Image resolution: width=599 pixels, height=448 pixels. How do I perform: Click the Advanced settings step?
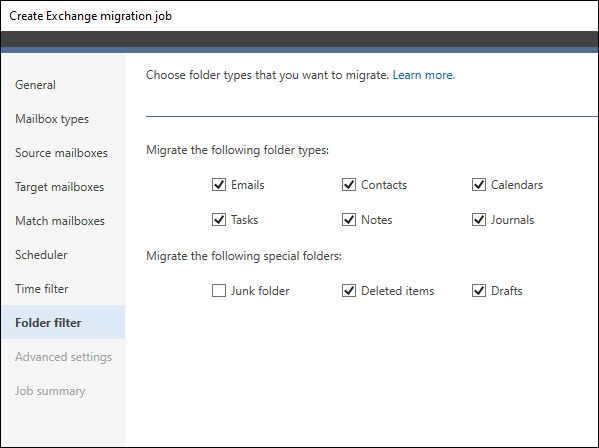63,357
